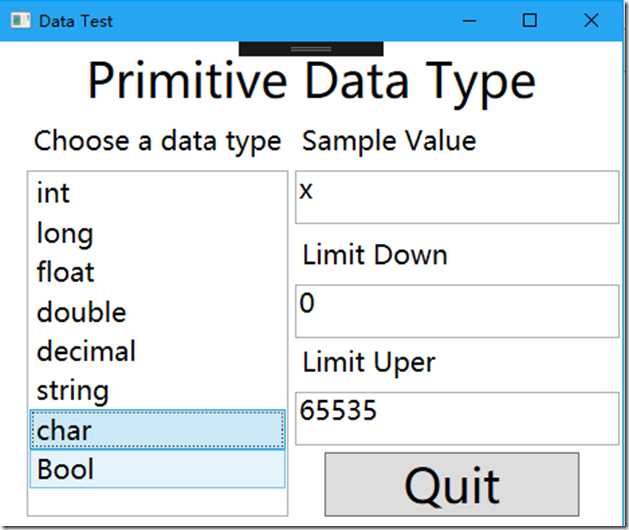Click the Choose a data type label
Viewport: 629px width, 530px height.
click(157, 142)
